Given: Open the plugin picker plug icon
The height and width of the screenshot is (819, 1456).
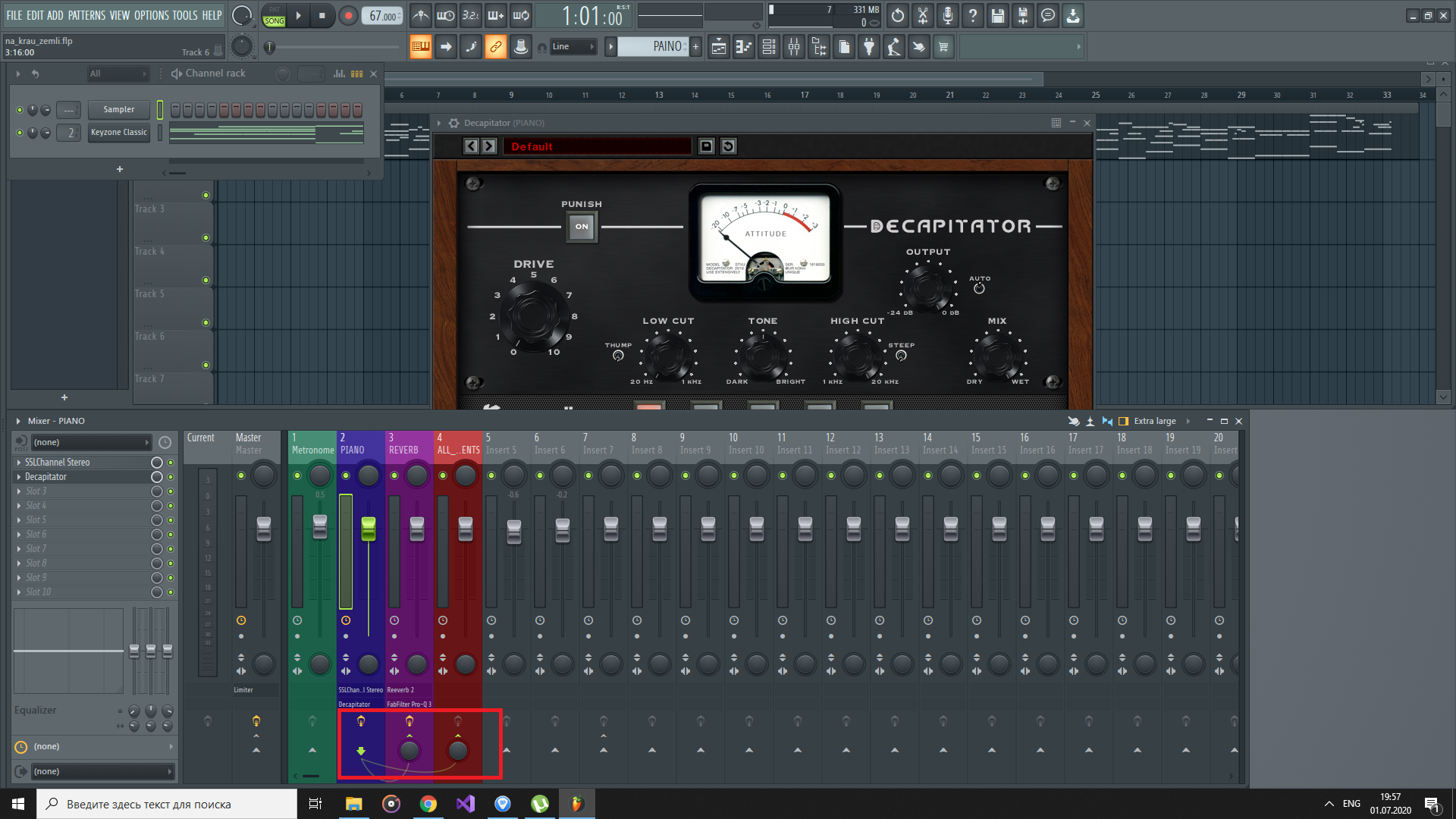Looking at the screenshot, I should coord(869,47).
